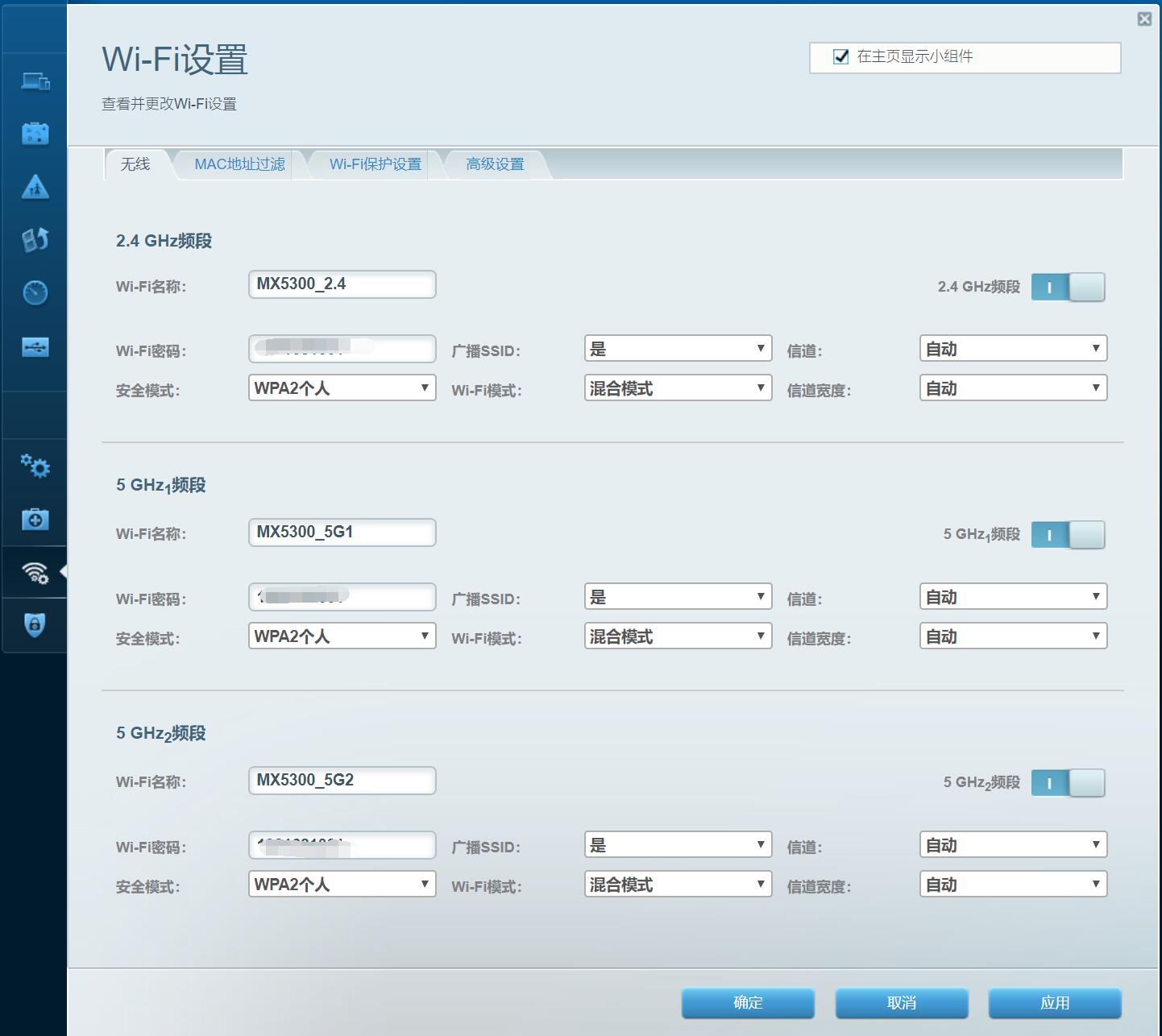This screenshot has width=1162, height=1036.
Task: Uncheck 在主页显示小组件 checkbox
Action: pyautogui.click(x=840, y=56)
